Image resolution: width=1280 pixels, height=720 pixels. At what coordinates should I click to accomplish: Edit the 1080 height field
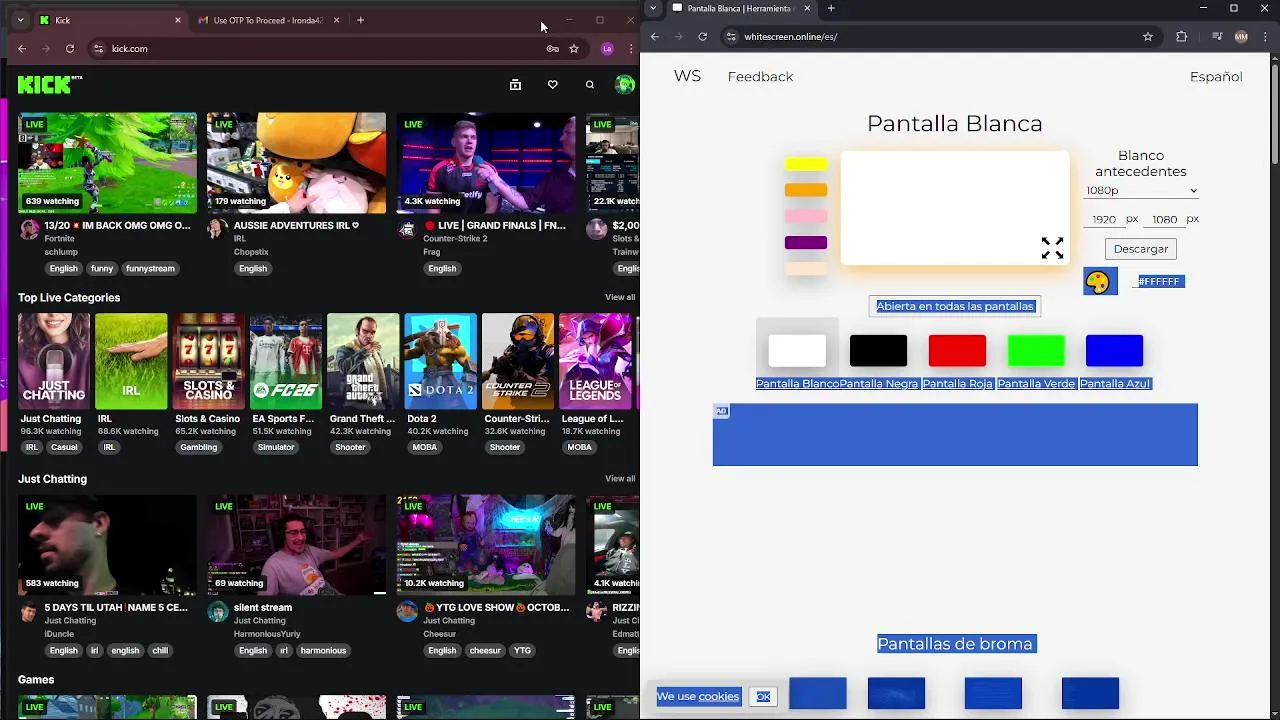tap(1164, 219)
